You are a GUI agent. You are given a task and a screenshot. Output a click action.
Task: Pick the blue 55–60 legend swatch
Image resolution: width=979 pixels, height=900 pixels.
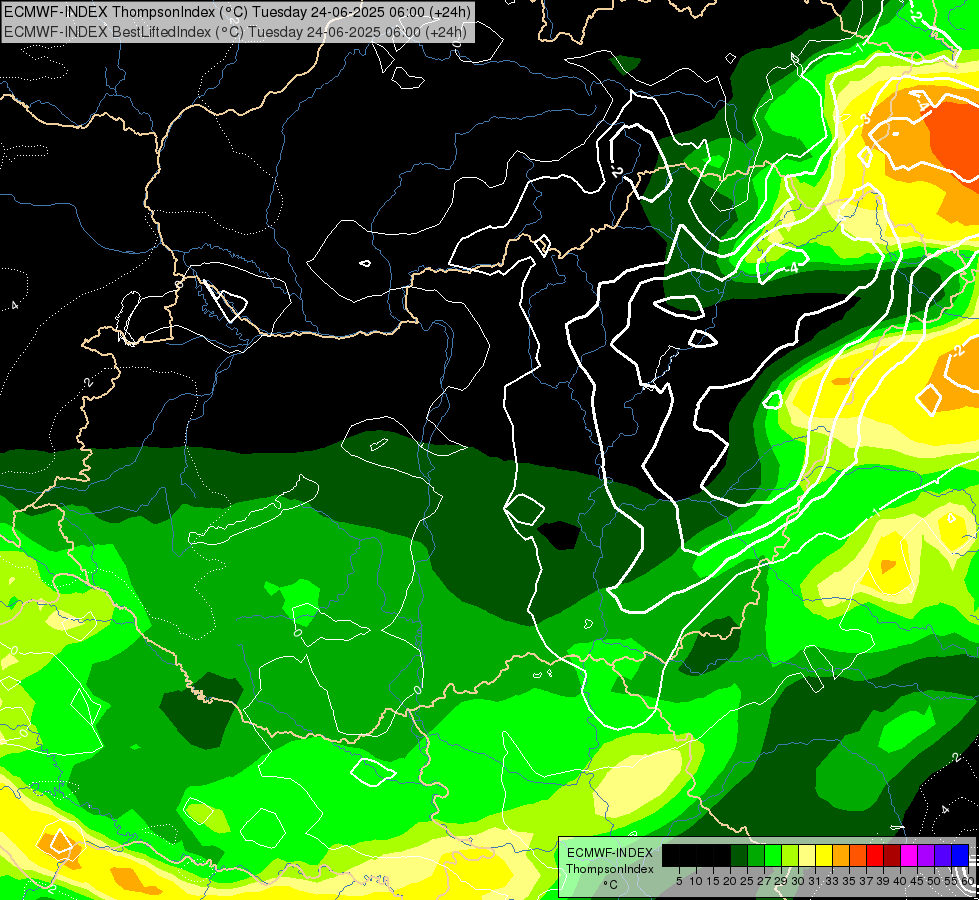tap(960, 855)
